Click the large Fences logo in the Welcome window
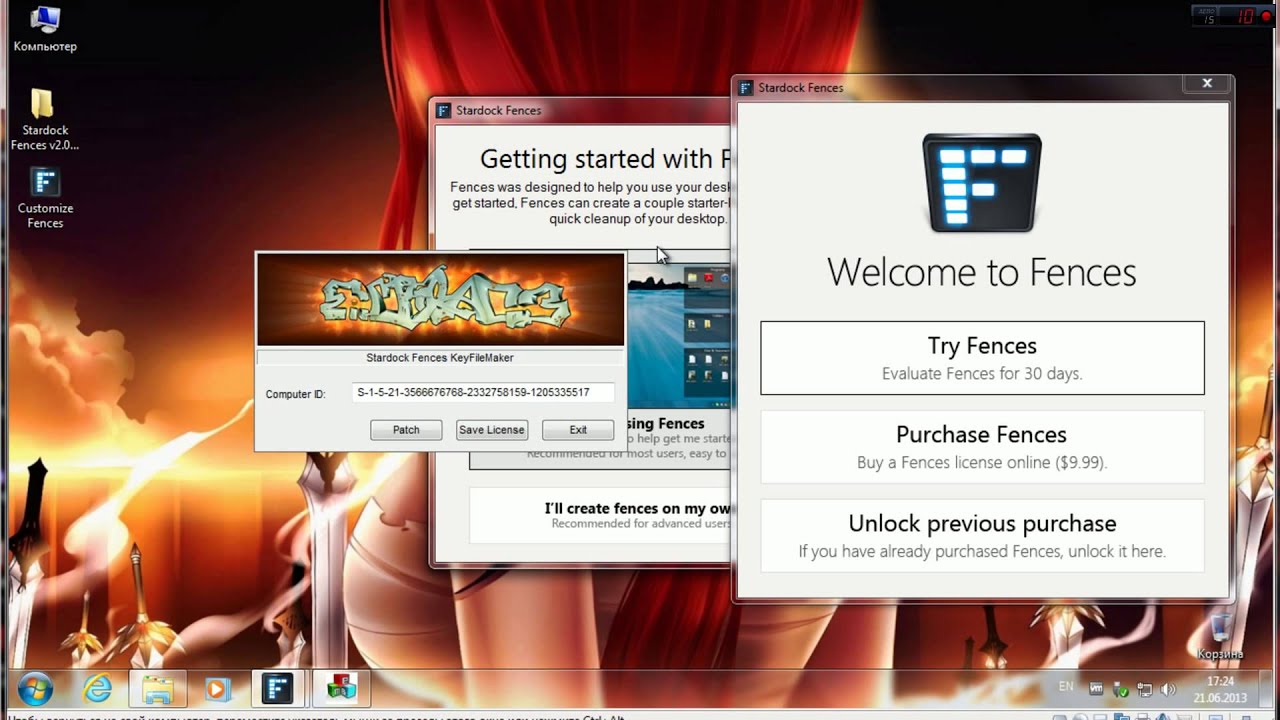Image resolution: width=1280 pixels, height=720 pixels. 982,183
